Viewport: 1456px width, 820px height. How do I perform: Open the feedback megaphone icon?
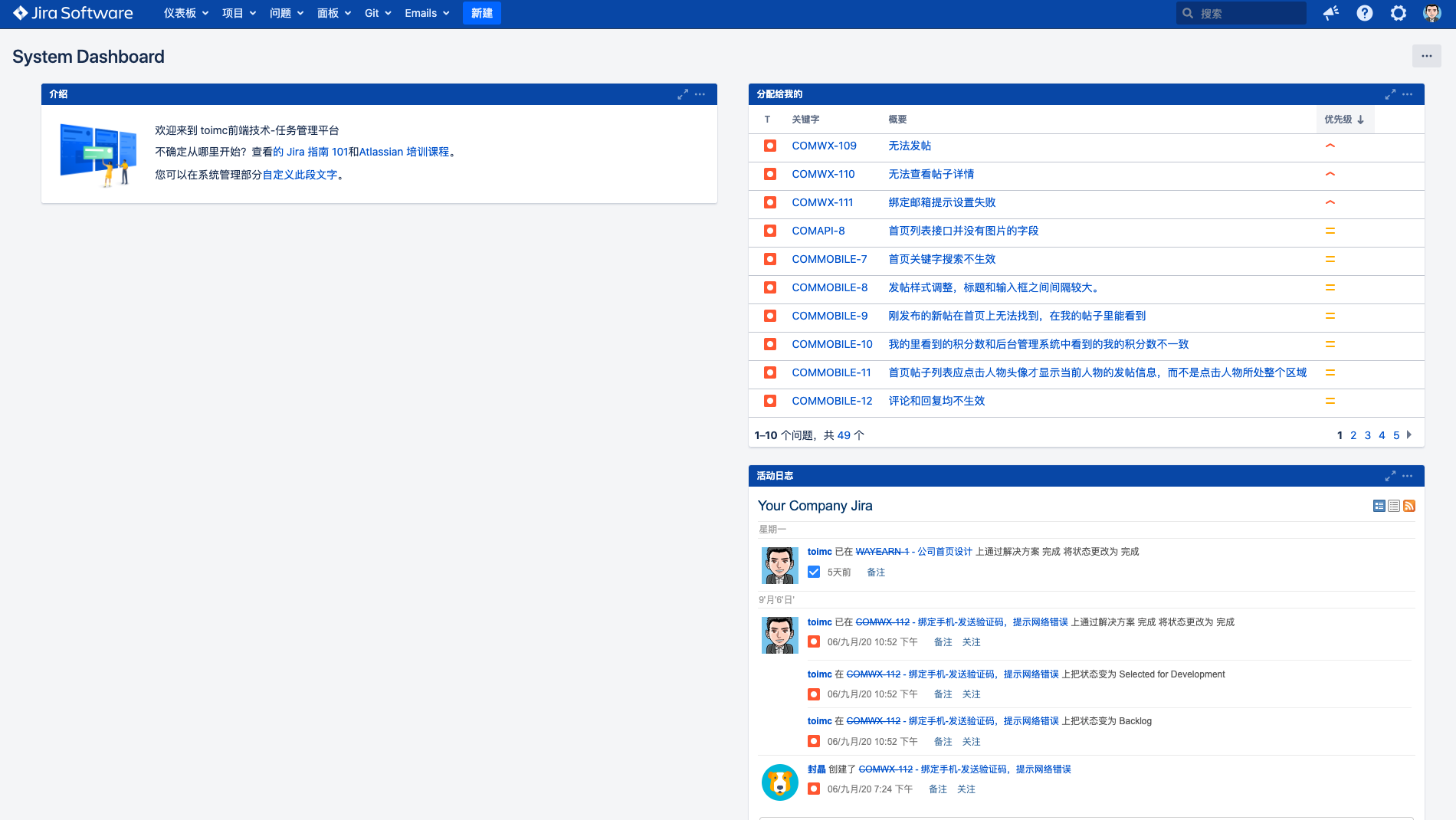pos(1331,13)
